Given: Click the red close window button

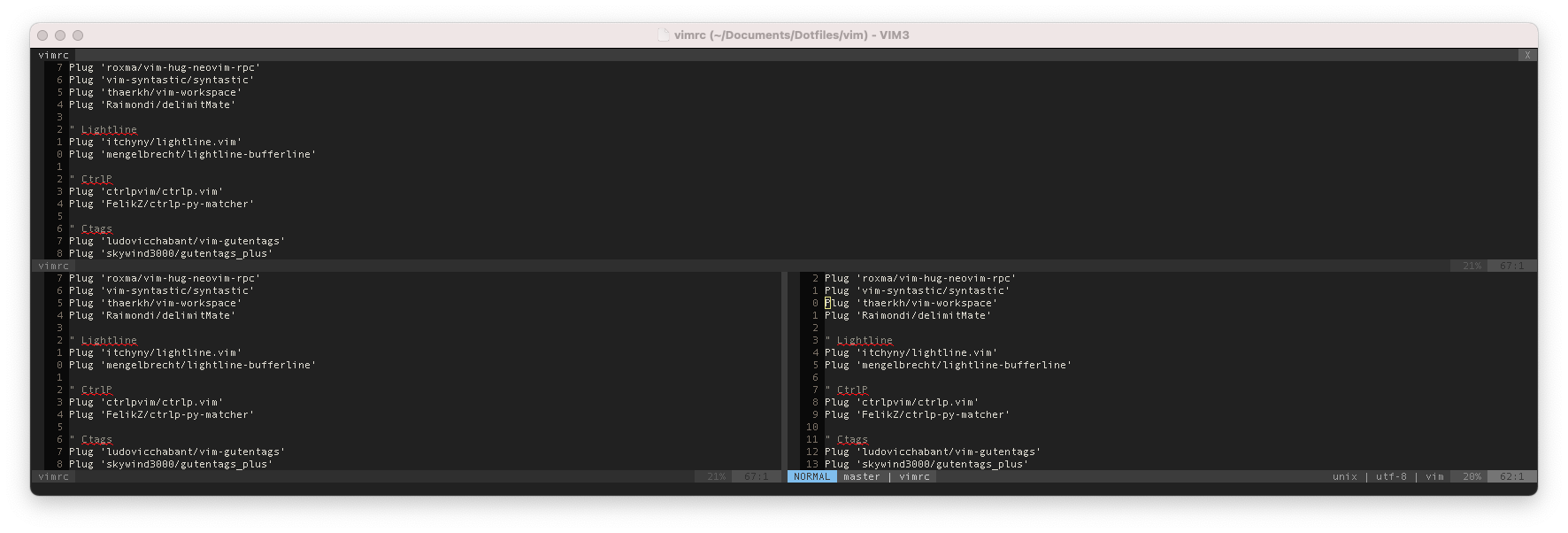Looking at the screenshot, I should click(42, 35).
